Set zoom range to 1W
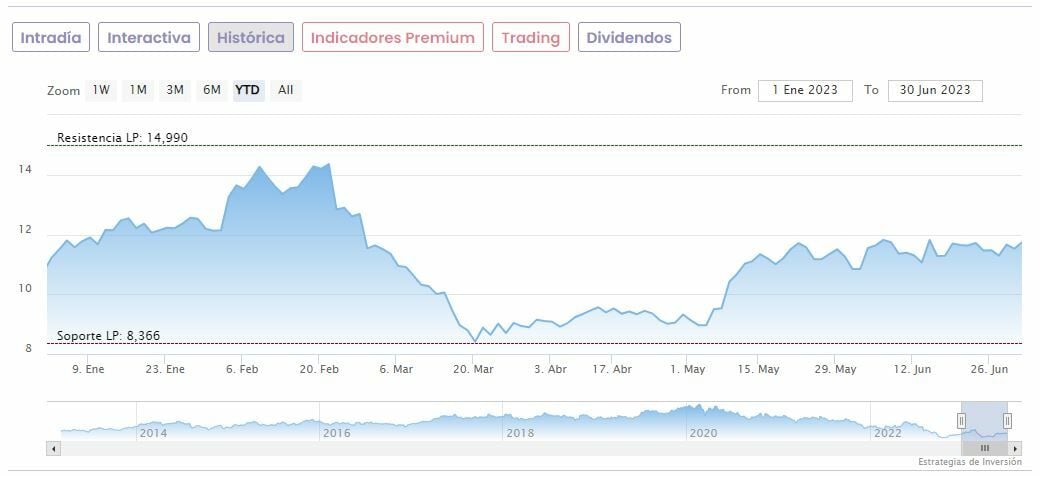 [x=101, y=90]
